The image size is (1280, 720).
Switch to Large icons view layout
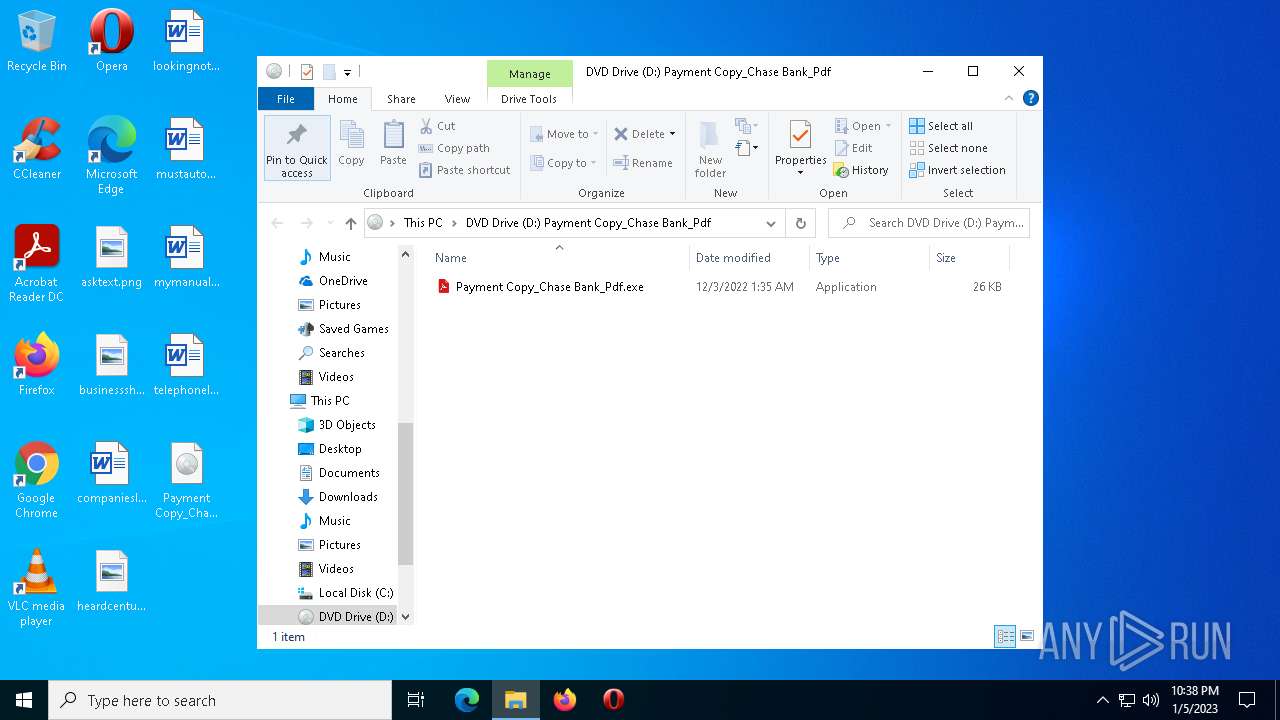click(x=1026, y=636)
